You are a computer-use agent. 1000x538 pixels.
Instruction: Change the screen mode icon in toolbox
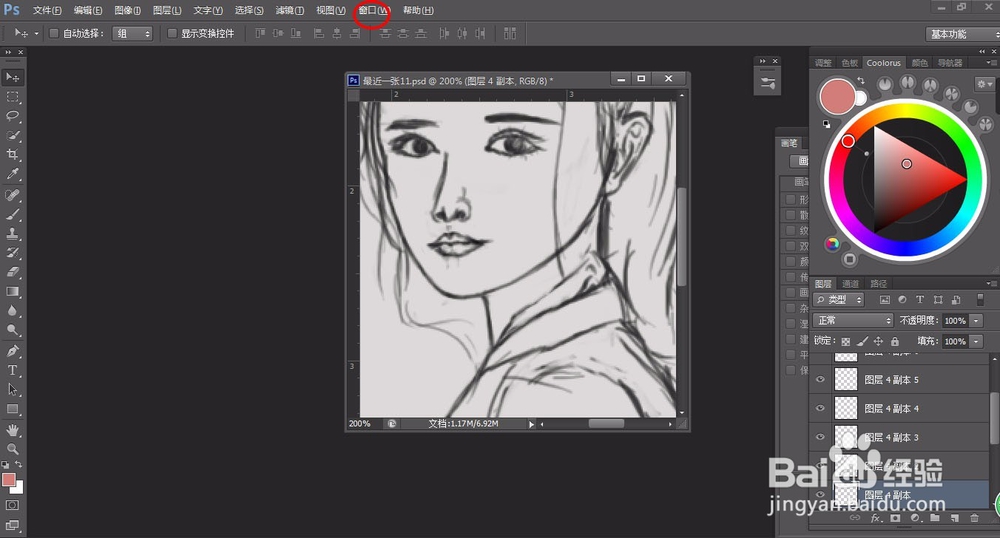click(x=12, y=525)
